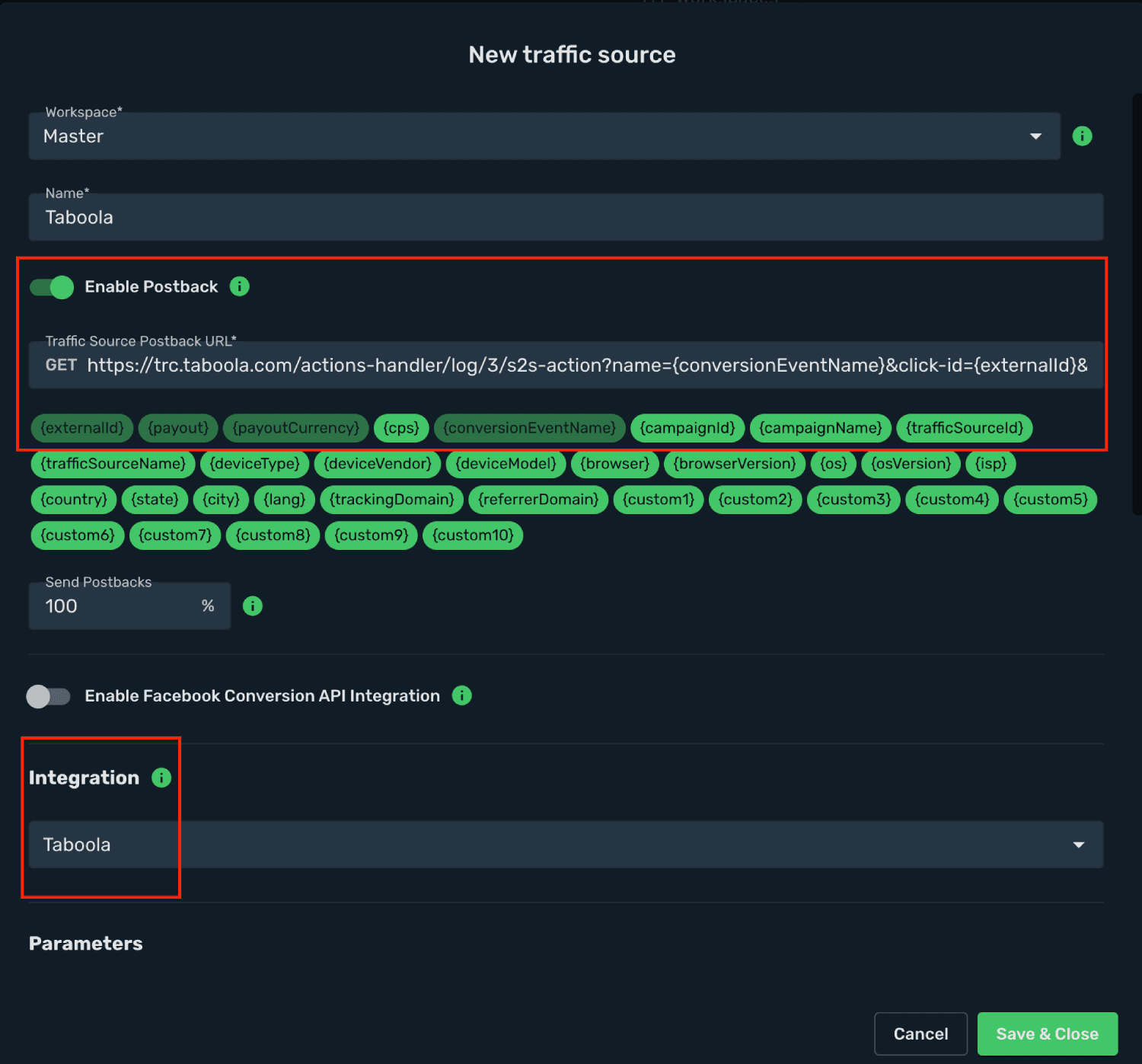The width and height of the screenshot is (1142, 1064).
Task: Click the dialog's vertical scrollbar
Action: coord(1137,305)
